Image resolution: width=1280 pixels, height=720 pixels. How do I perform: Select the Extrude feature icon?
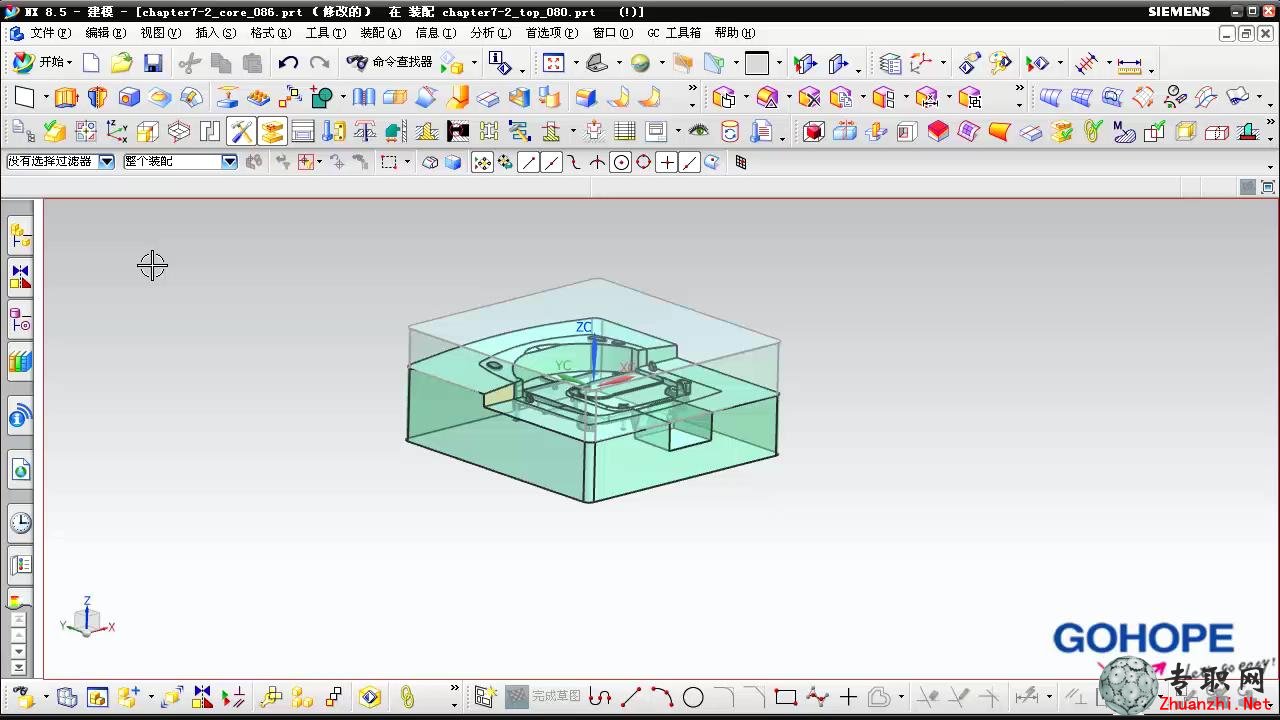click(66, 97)
